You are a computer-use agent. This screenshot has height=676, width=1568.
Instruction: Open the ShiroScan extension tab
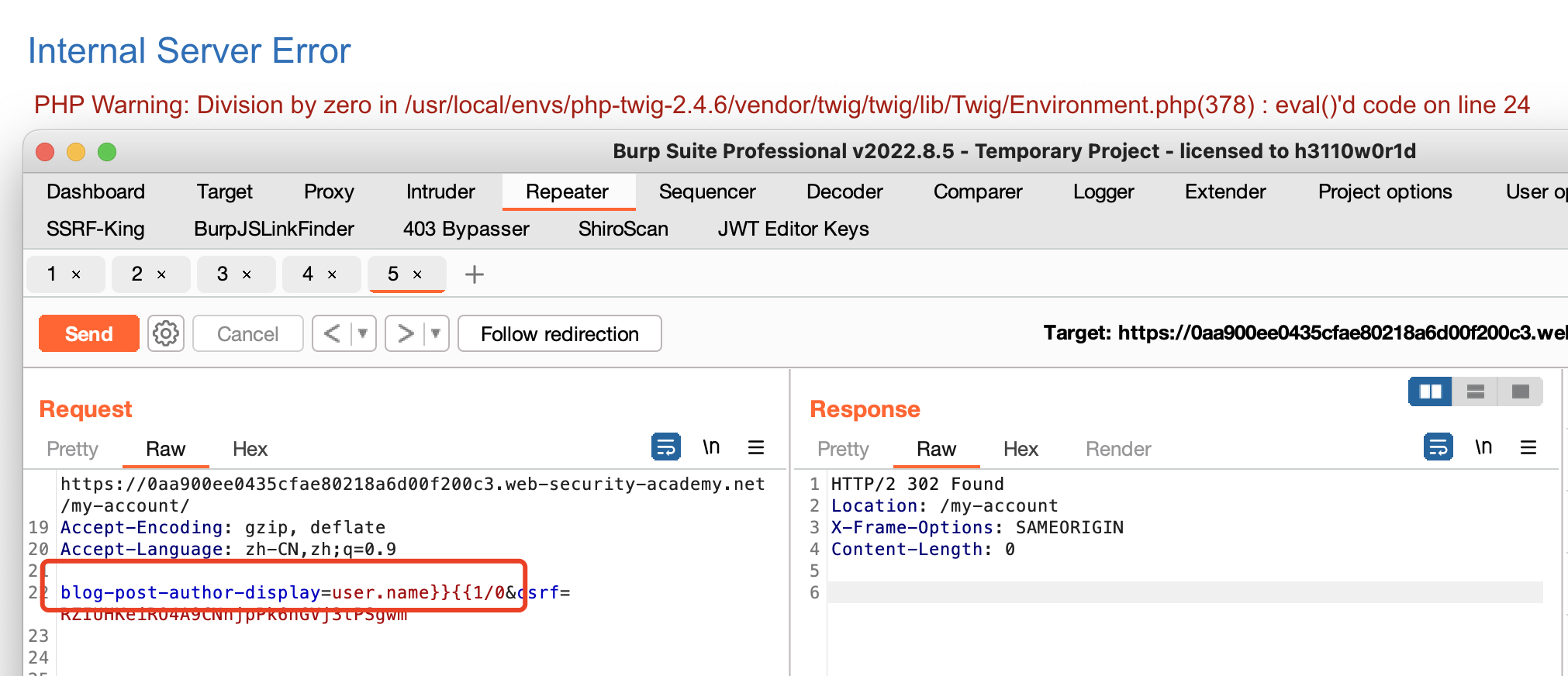click(x=623, y=229)
